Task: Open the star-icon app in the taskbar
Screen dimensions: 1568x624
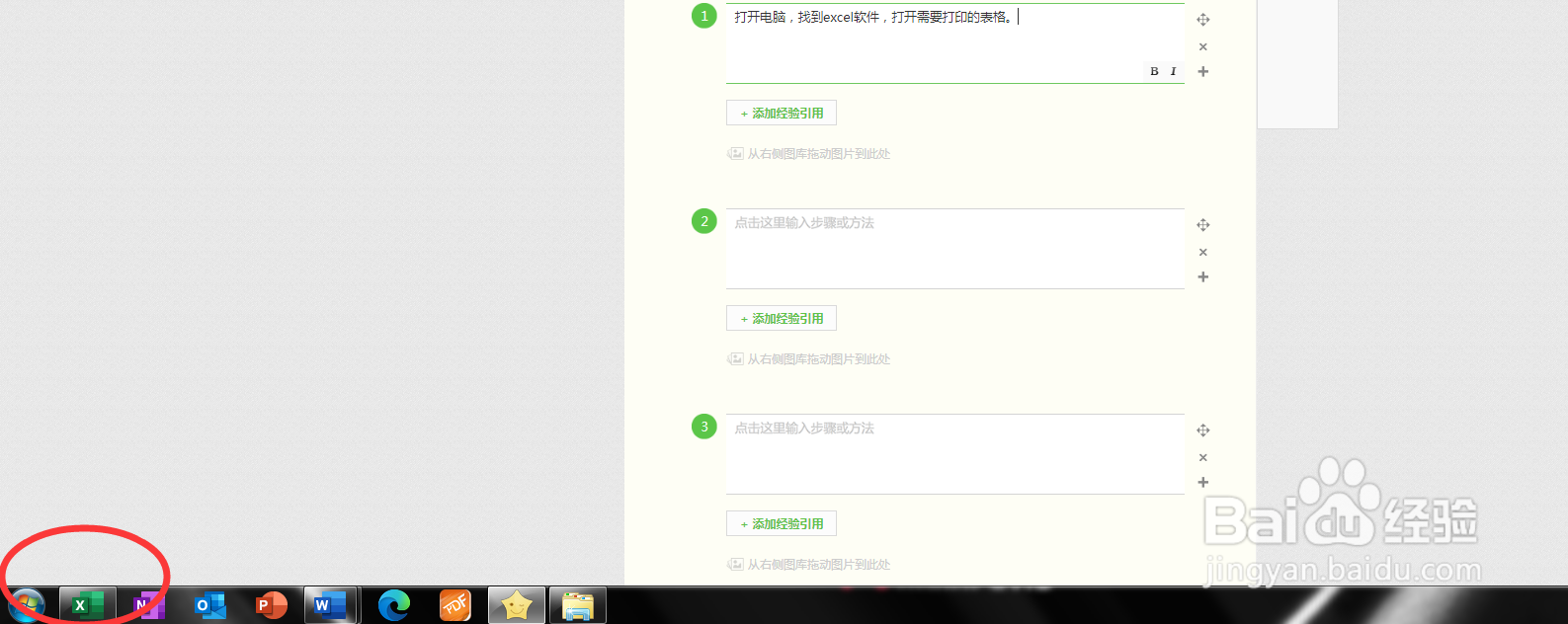Action: (517, 605)
